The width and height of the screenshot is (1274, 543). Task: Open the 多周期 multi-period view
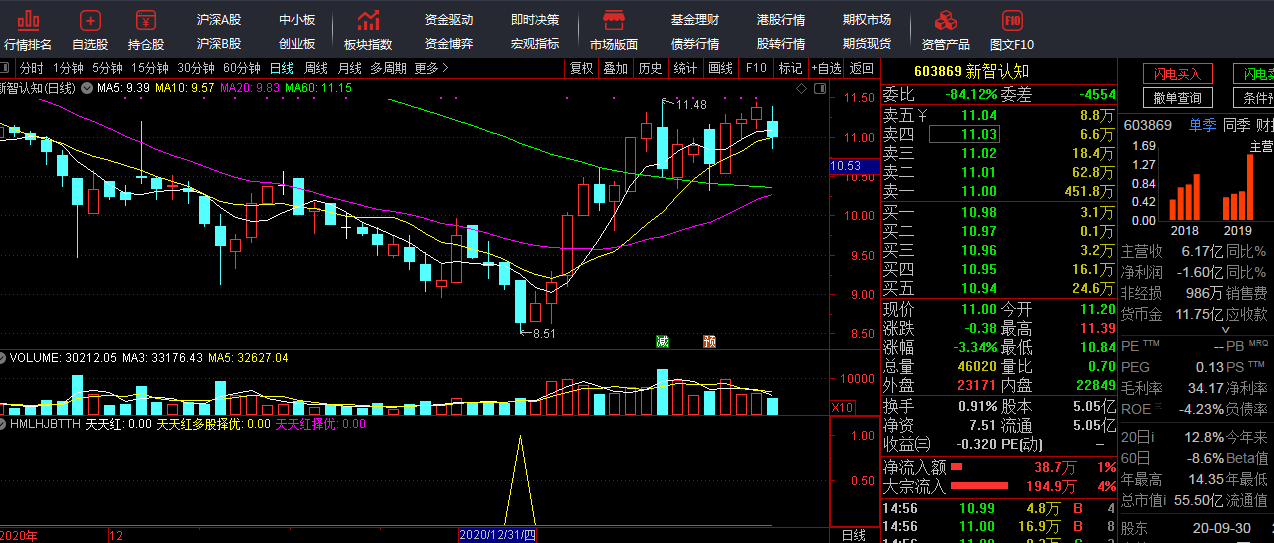(x=388, y=68)
